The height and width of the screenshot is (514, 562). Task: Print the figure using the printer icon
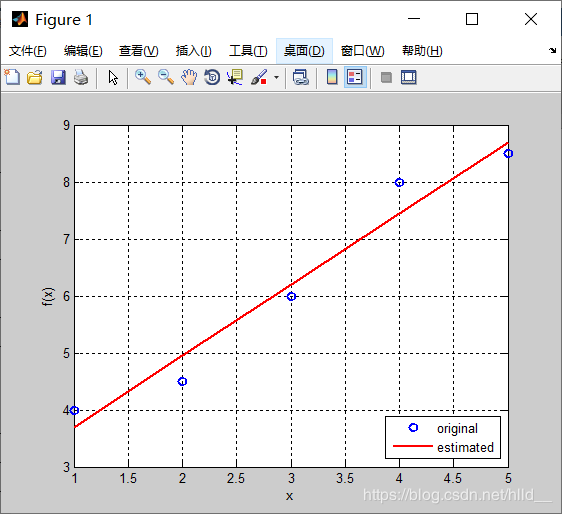(x=81, y=77)
